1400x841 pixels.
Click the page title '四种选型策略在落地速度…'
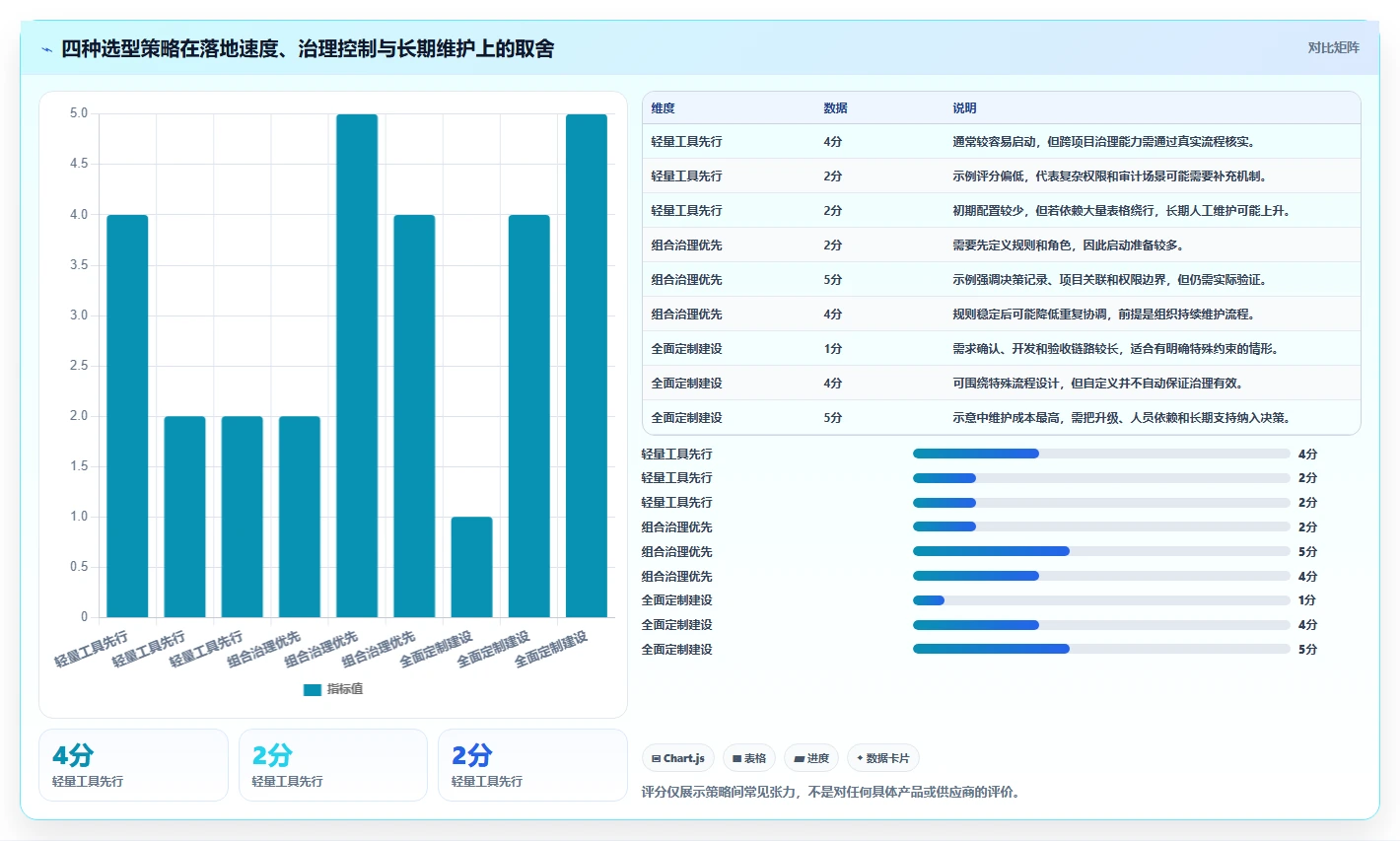point(308,48)
